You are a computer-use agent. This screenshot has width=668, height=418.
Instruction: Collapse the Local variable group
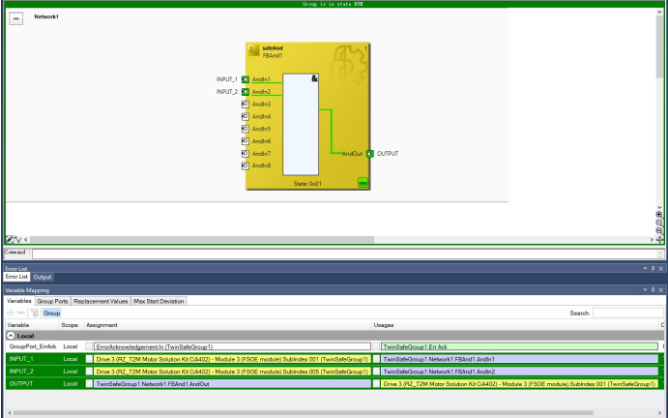[10, 336]
